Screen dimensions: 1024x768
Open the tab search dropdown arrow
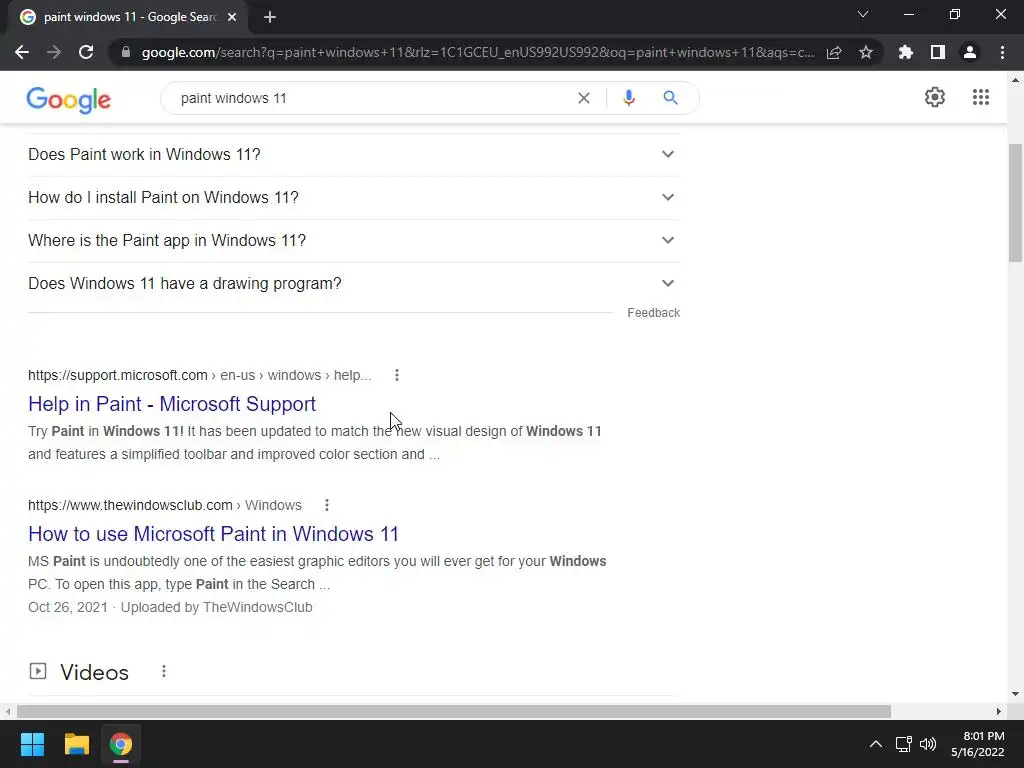(x=863, y=14)
